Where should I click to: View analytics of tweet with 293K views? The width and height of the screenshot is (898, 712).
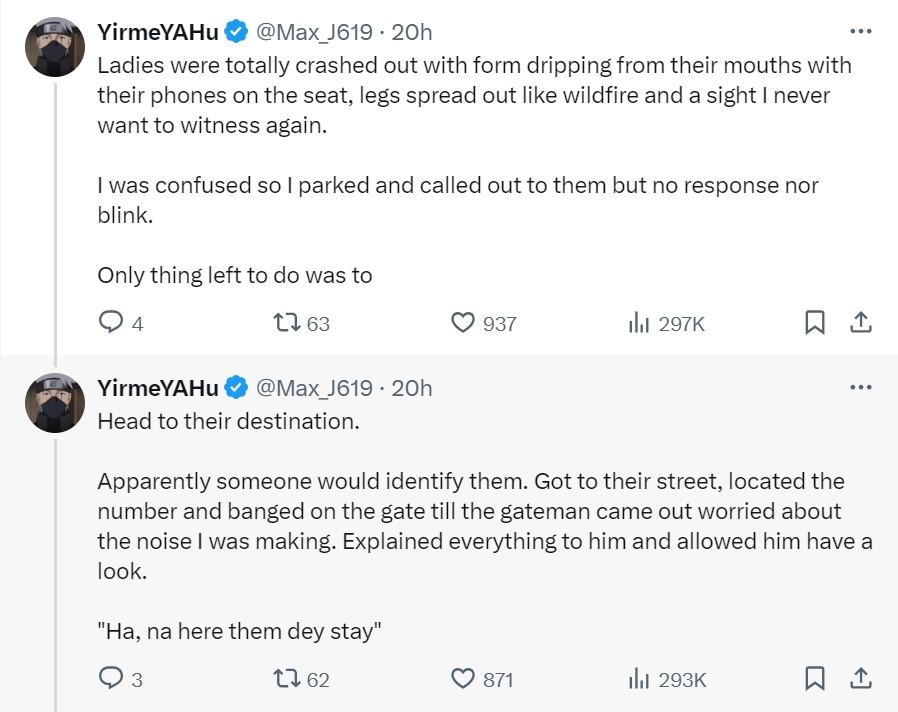tap(639, 679)
